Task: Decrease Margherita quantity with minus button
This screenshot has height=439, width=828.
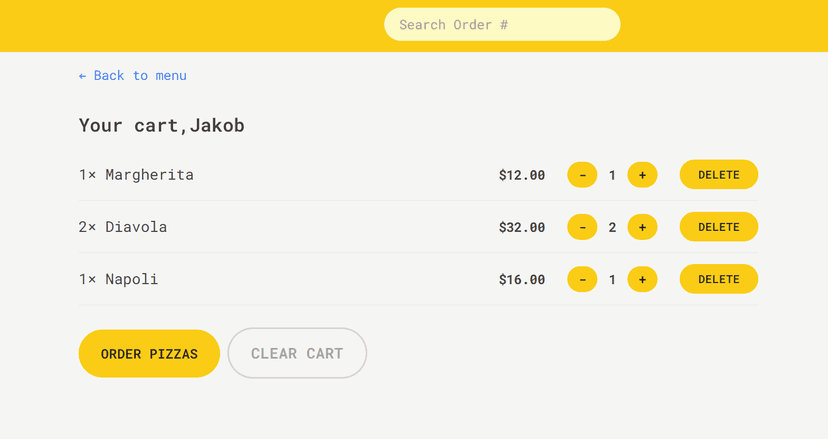Action: click(x=582, y=175)
